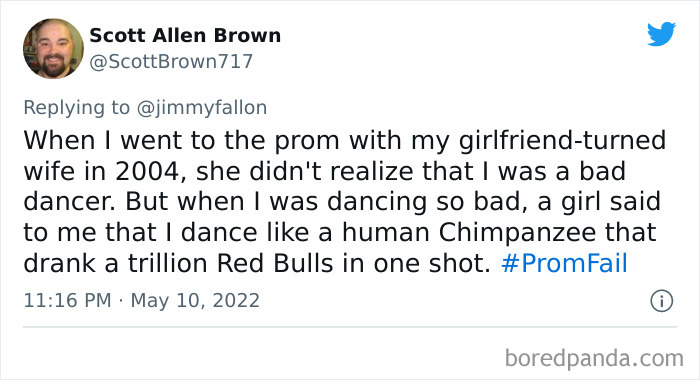Click the tweet's first line about the prom
Screen dimensions: 700x380
click(x=345, y=140)
